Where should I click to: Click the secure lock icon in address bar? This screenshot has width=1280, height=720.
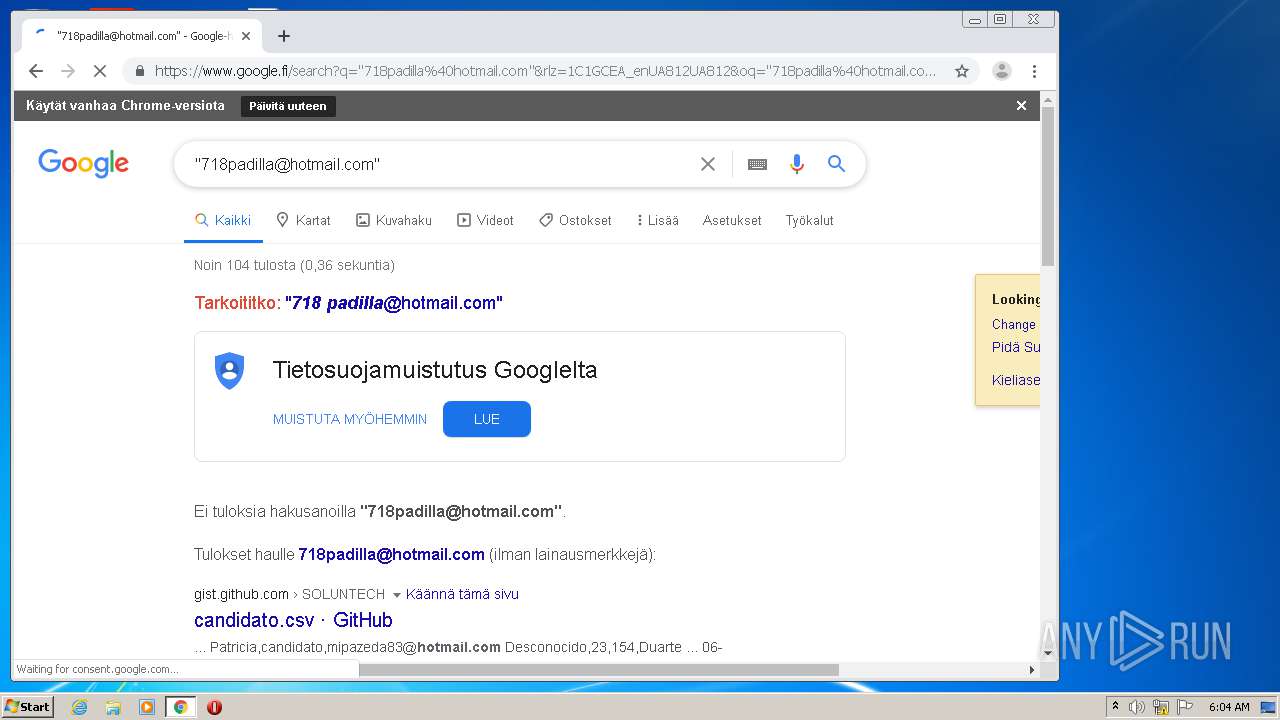tap(139, 71)
